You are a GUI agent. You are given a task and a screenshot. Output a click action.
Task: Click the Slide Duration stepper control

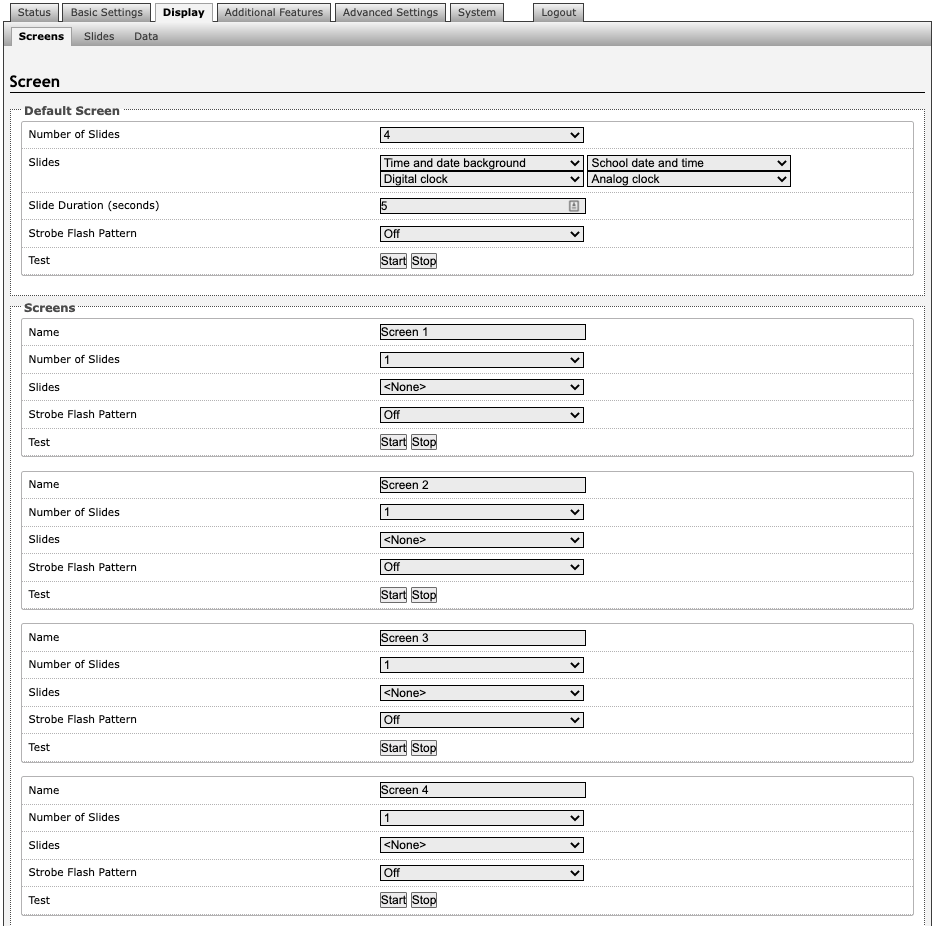[x=574, y=206]
